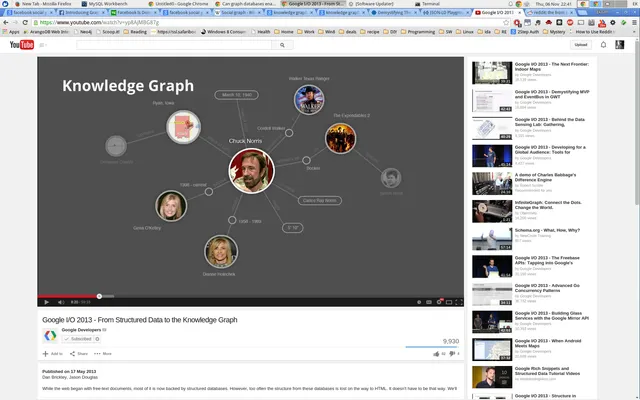The width and height of the screenshot is (640, 400).
Task: Switch player to theater mode
Action: [x=449, y=302]
